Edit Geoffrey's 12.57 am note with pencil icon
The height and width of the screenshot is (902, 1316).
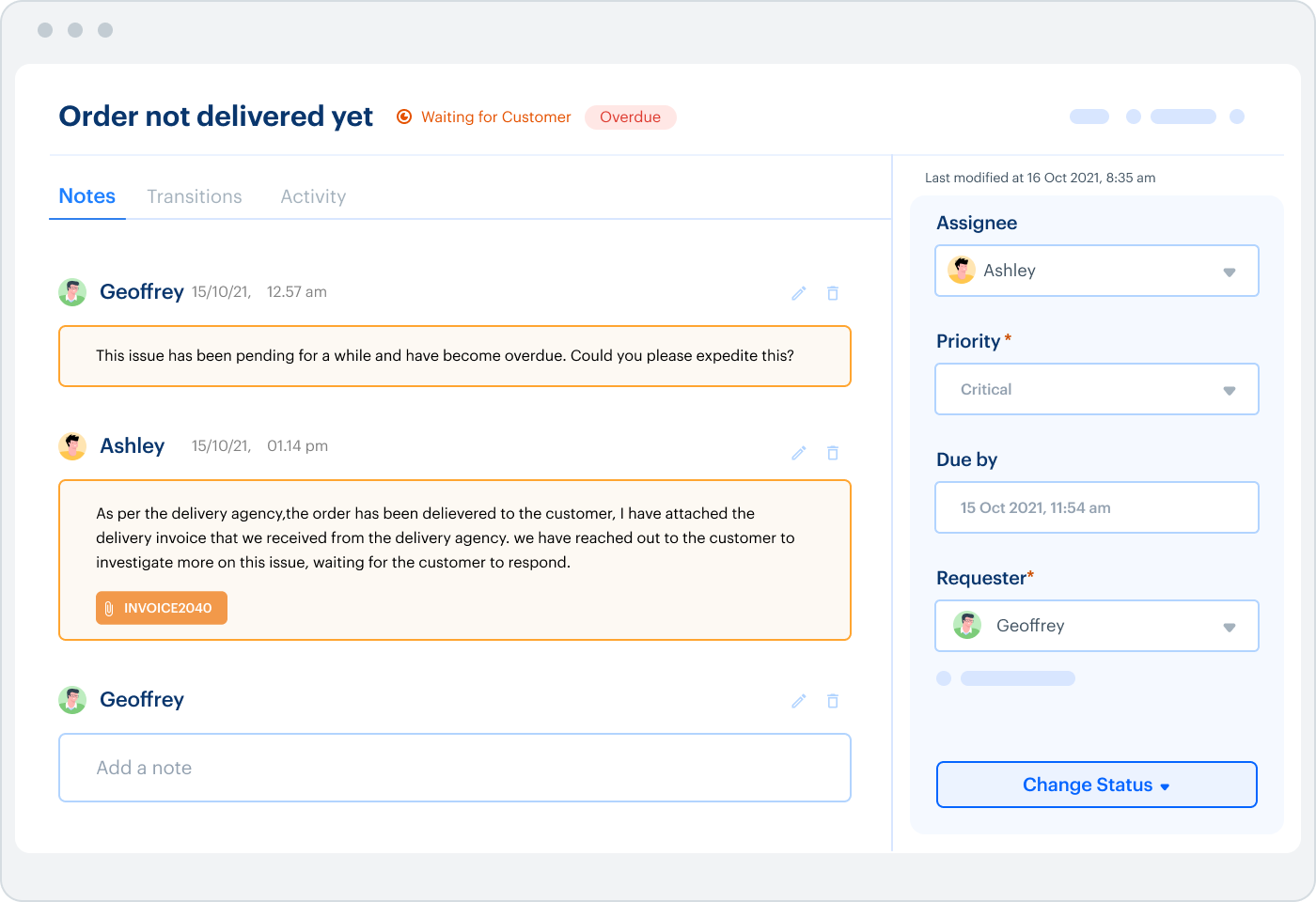[799, 293]
